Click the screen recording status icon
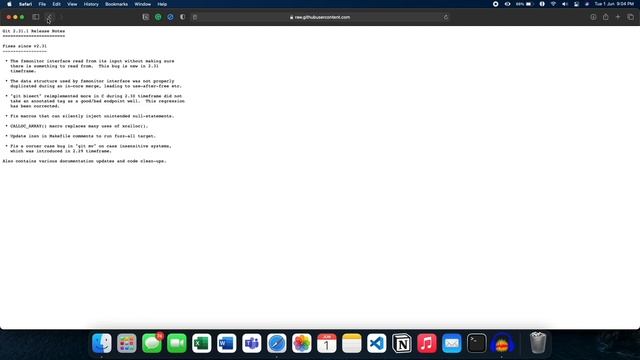The width and height of the screenshot is (640, 360). pyautogui.click(x=496, y=4)
